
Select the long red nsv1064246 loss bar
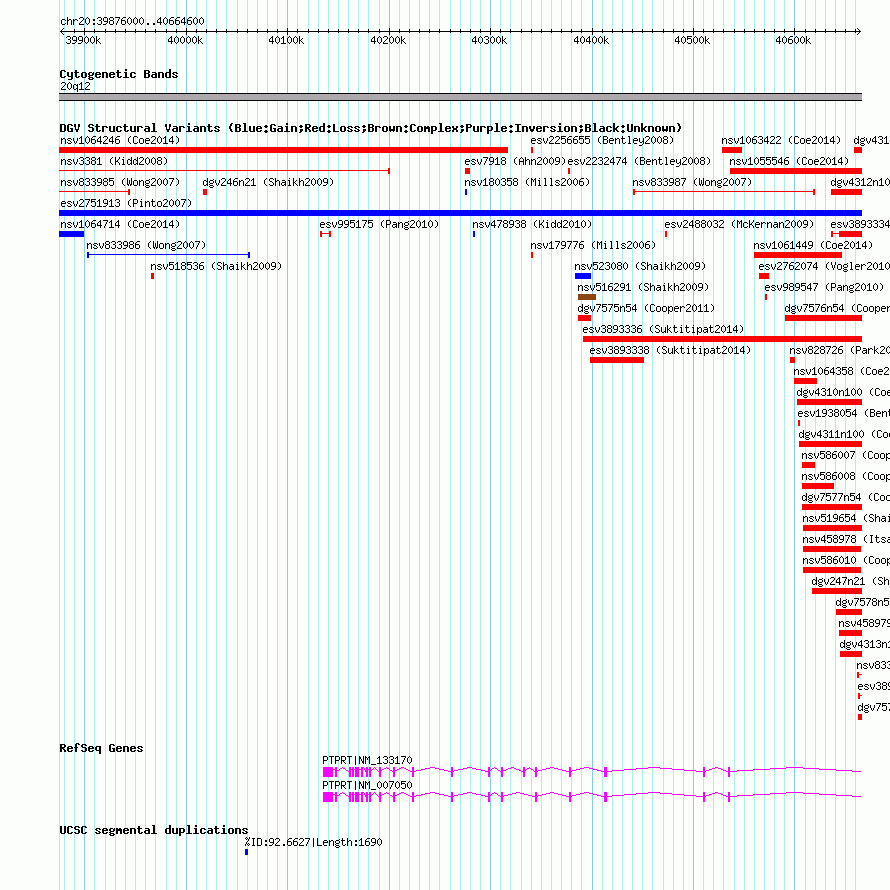283,150
